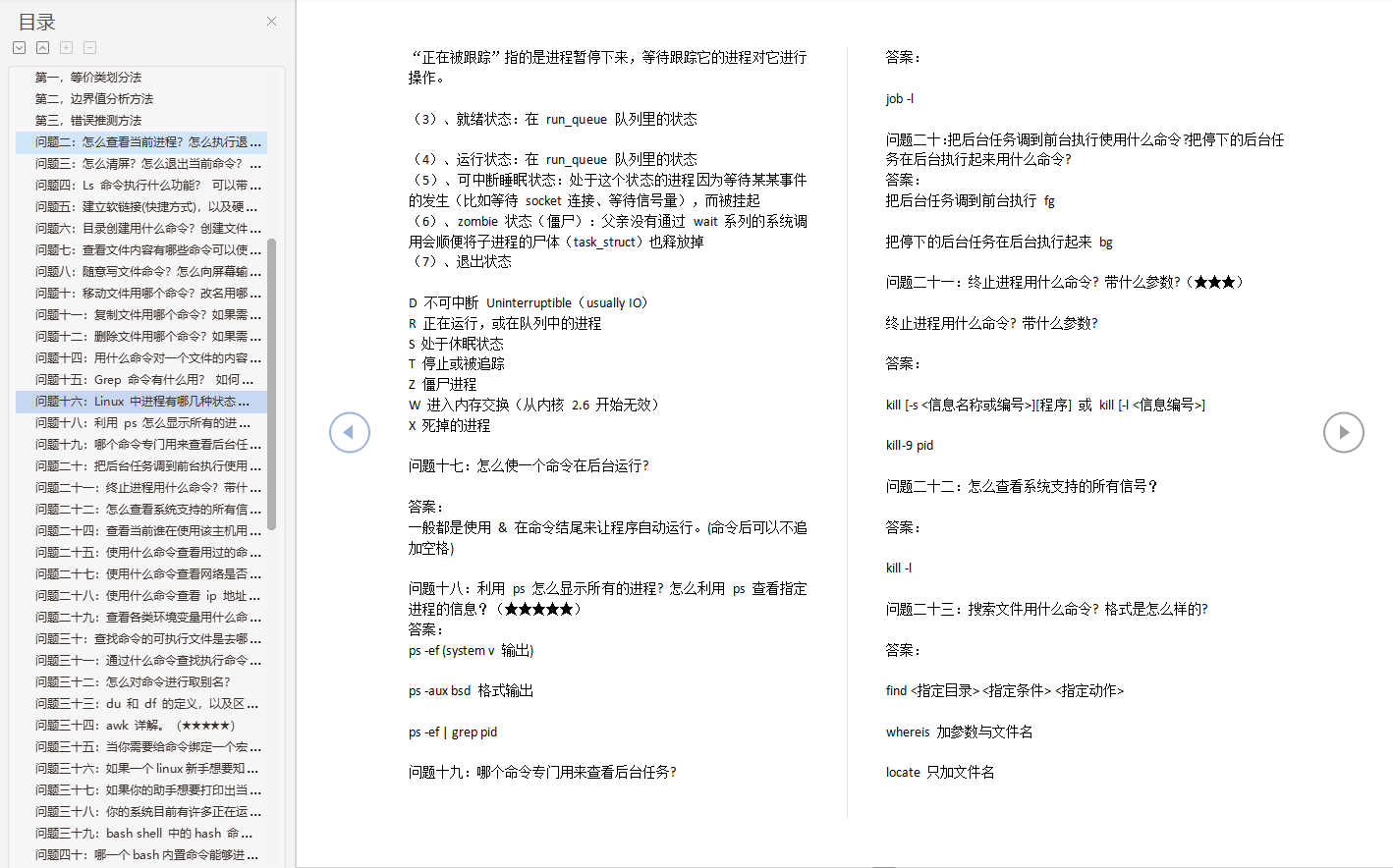Click heading 问题十九 in the page content
1393x868 pixels.
[542, 773]
